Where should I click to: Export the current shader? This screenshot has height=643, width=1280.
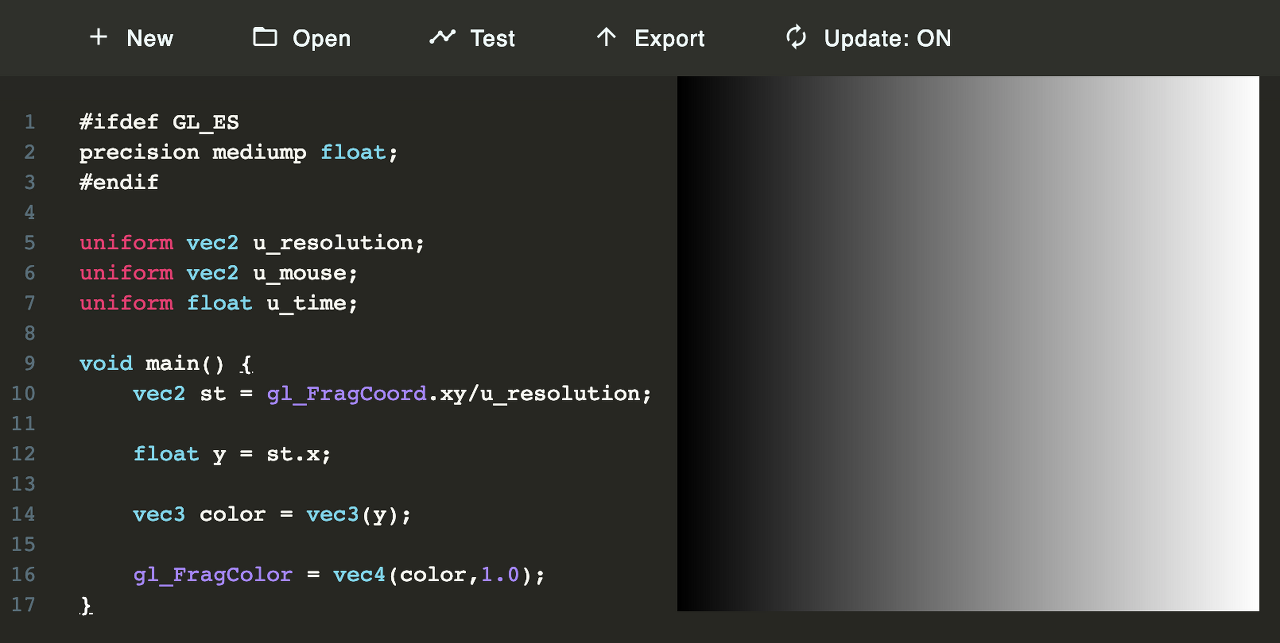[x=650, y=38]
